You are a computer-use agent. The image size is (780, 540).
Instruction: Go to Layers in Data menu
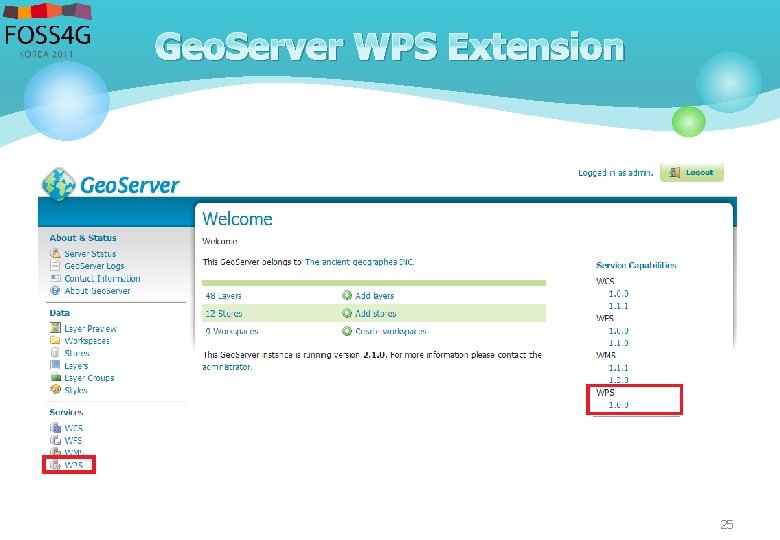[76, 365]
